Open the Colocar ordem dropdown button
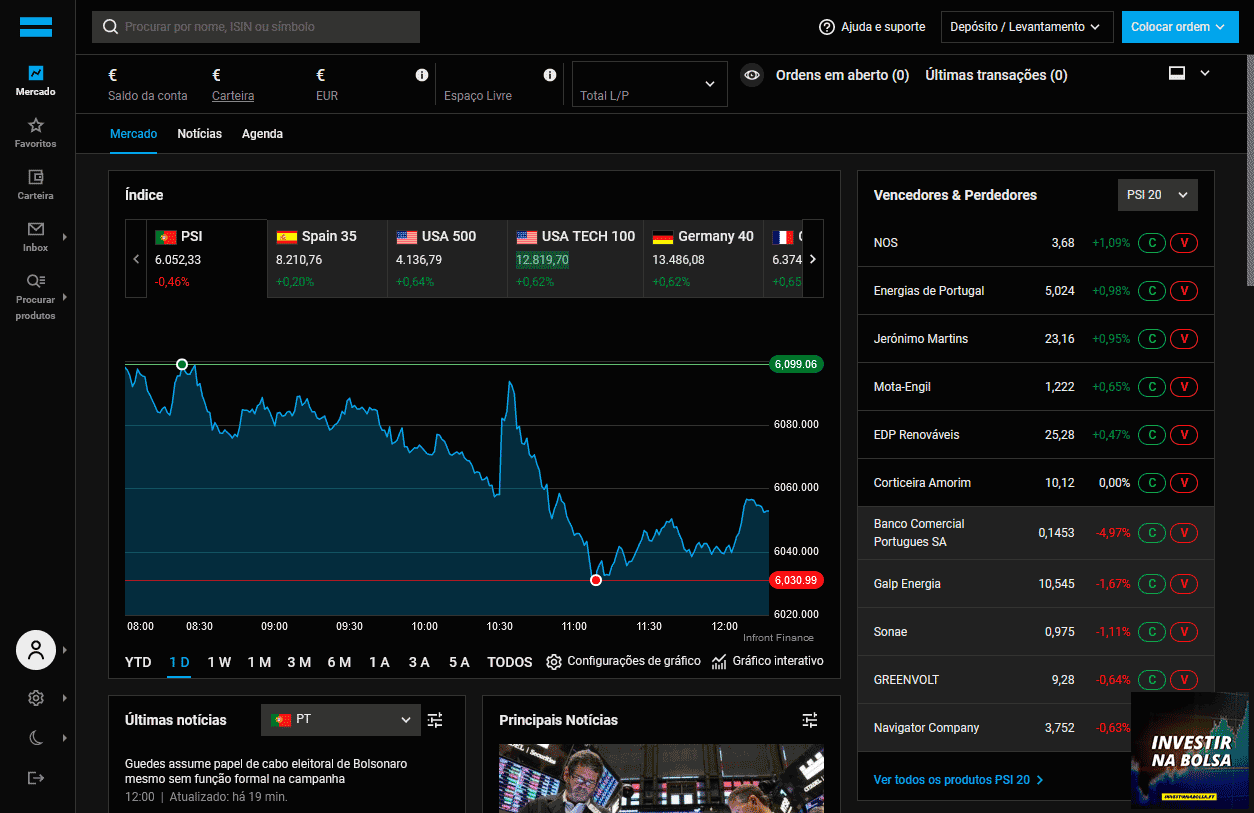1254x813 pixels. (1179, 27)
